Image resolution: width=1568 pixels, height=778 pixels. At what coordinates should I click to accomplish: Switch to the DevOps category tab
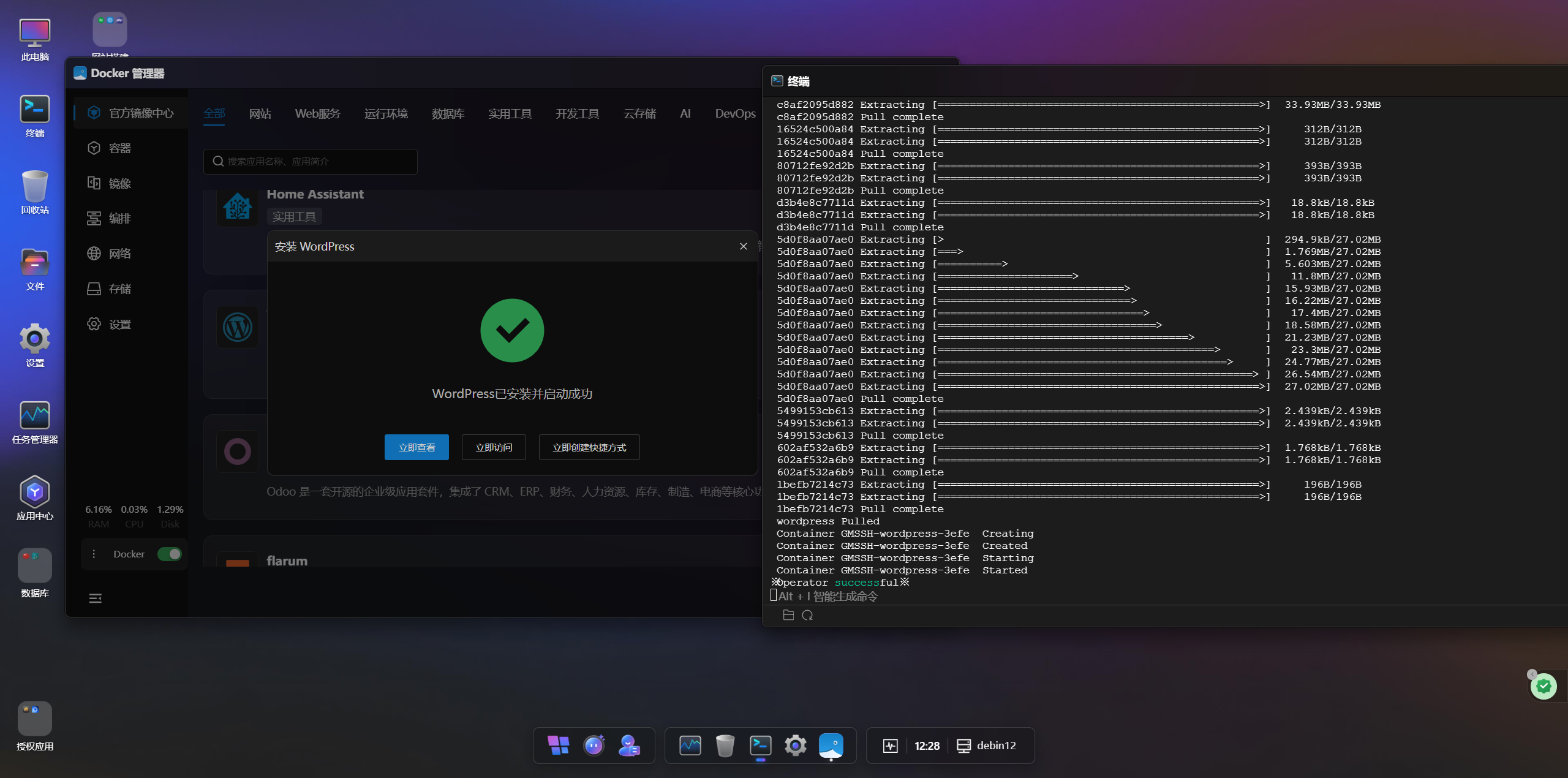coord(734,114)
